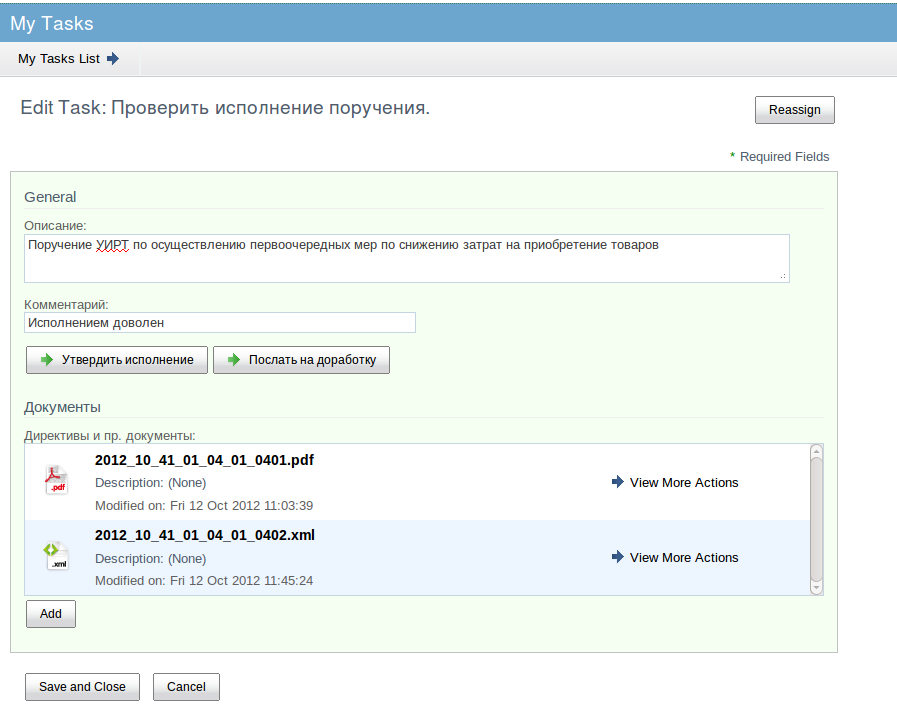Click green arrow on Послать на доработку button
Viewport: 897px width, 719px height.
tap(233, 360)
